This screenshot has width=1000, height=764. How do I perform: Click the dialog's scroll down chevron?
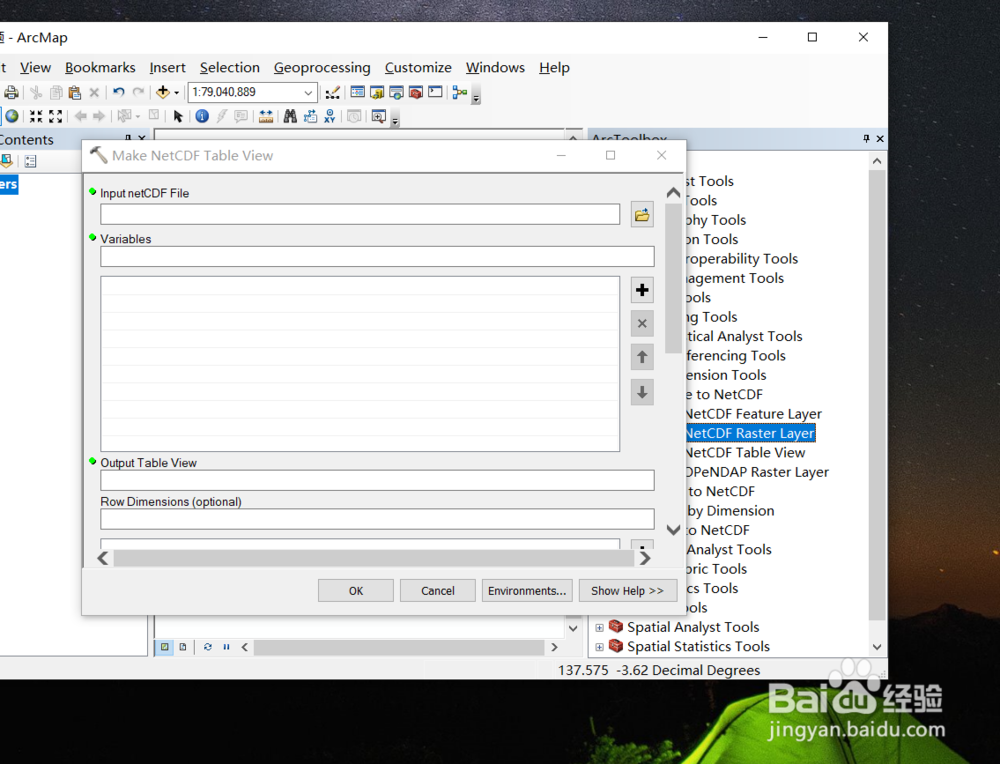(x=673, y=530)
